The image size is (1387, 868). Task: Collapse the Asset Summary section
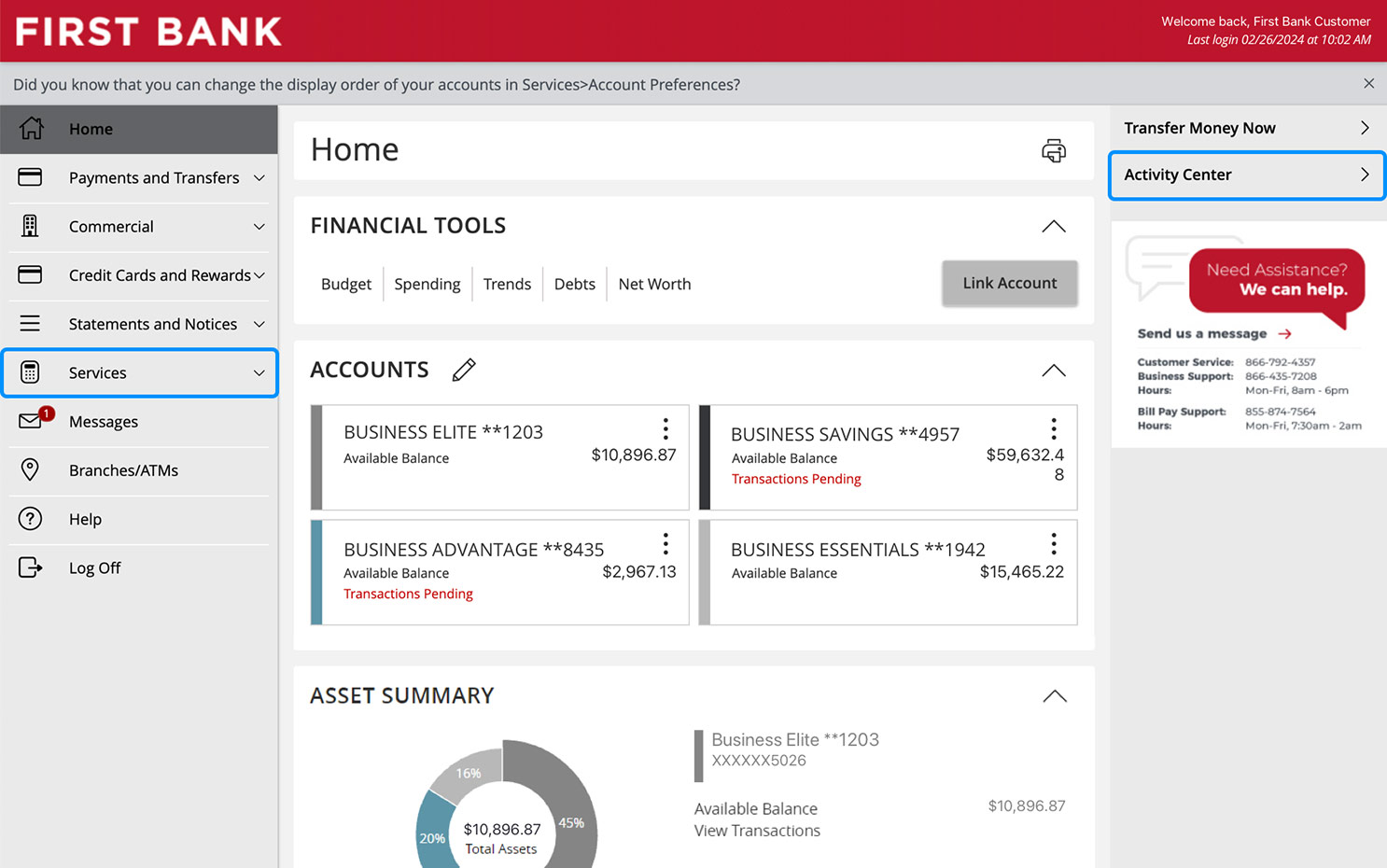pyautogui.click(x=1054, y=696)
